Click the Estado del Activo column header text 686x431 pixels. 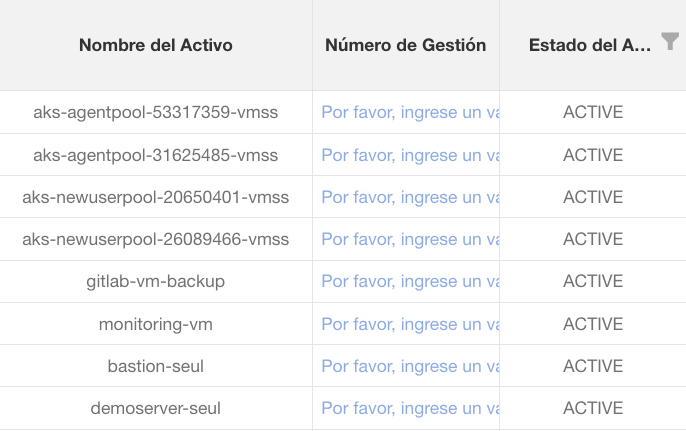(x=589, y=45)
